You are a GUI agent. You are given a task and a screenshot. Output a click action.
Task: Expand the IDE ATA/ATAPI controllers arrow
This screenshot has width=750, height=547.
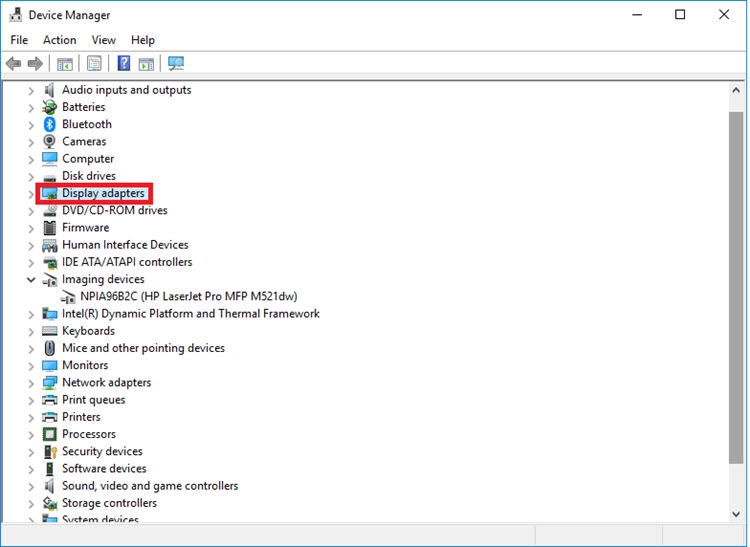(x=31, y=263)
